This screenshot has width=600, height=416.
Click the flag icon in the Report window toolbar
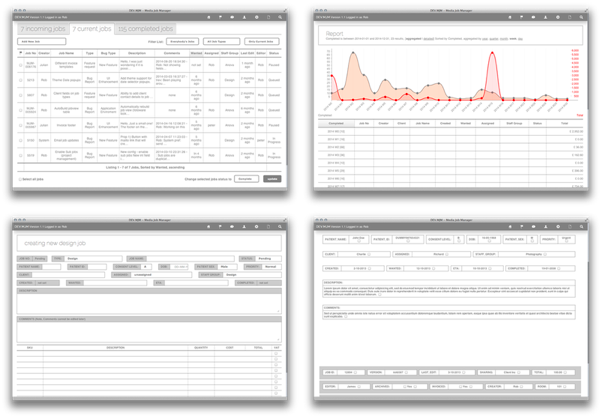[522, 18]
